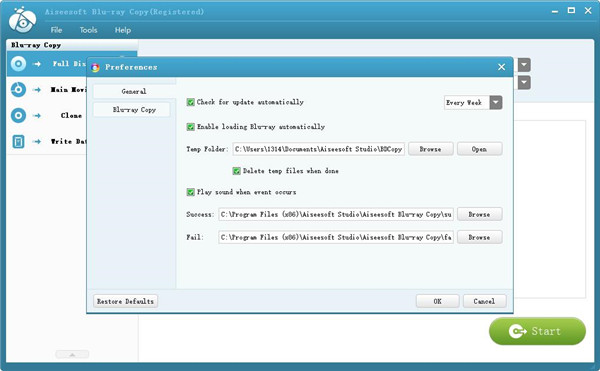Expand the lower dropdown arrow in main window

click(x=524, y=83)
